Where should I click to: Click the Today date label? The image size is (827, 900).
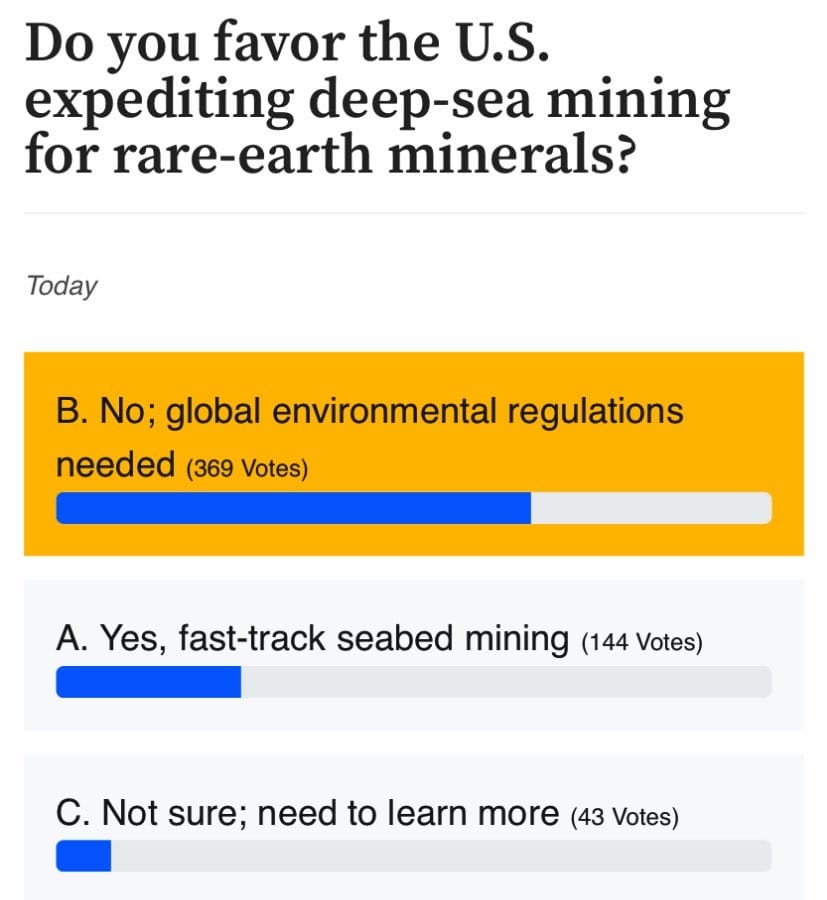tap(62, 286)
